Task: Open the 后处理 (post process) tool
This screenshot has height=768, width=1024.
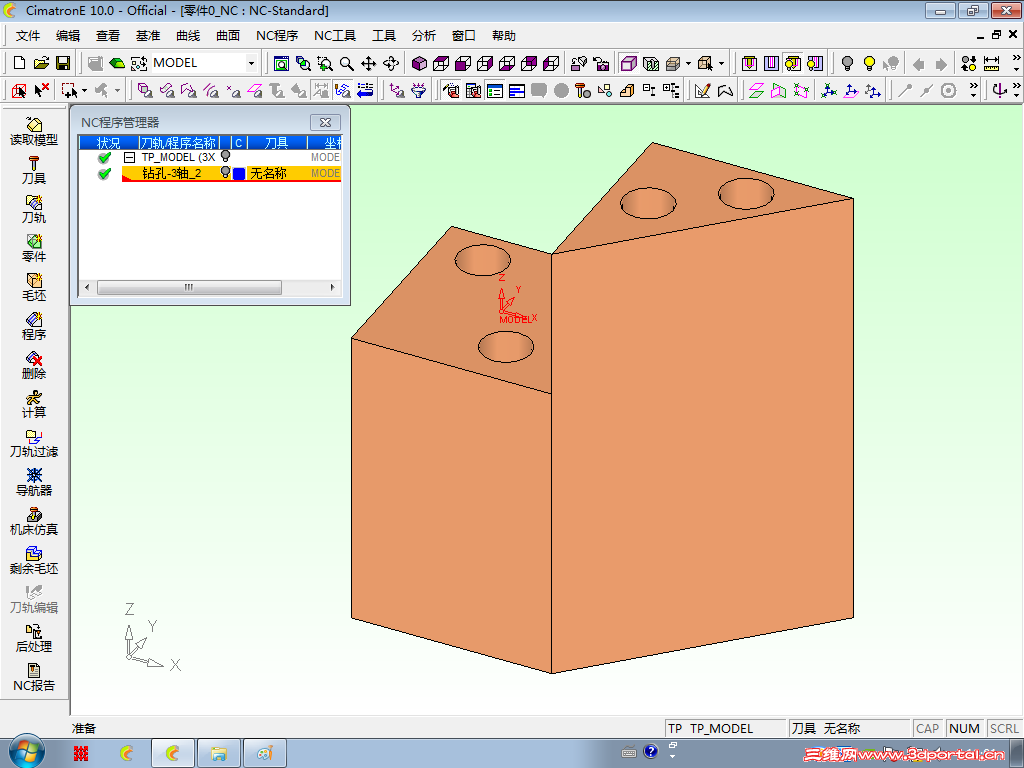Action: [34, 639]
